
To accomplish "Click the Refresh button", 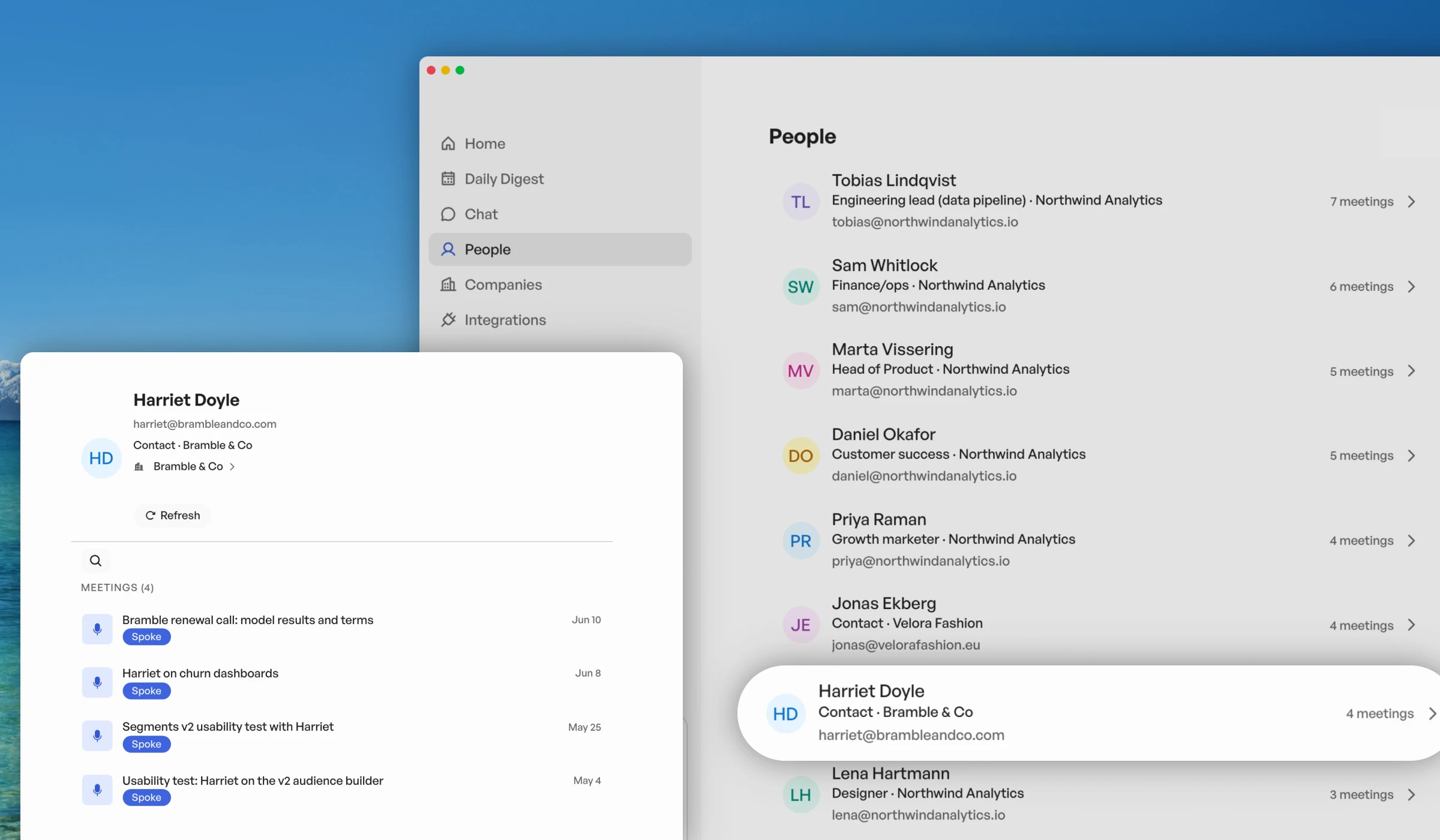I will tap(173, 515).
